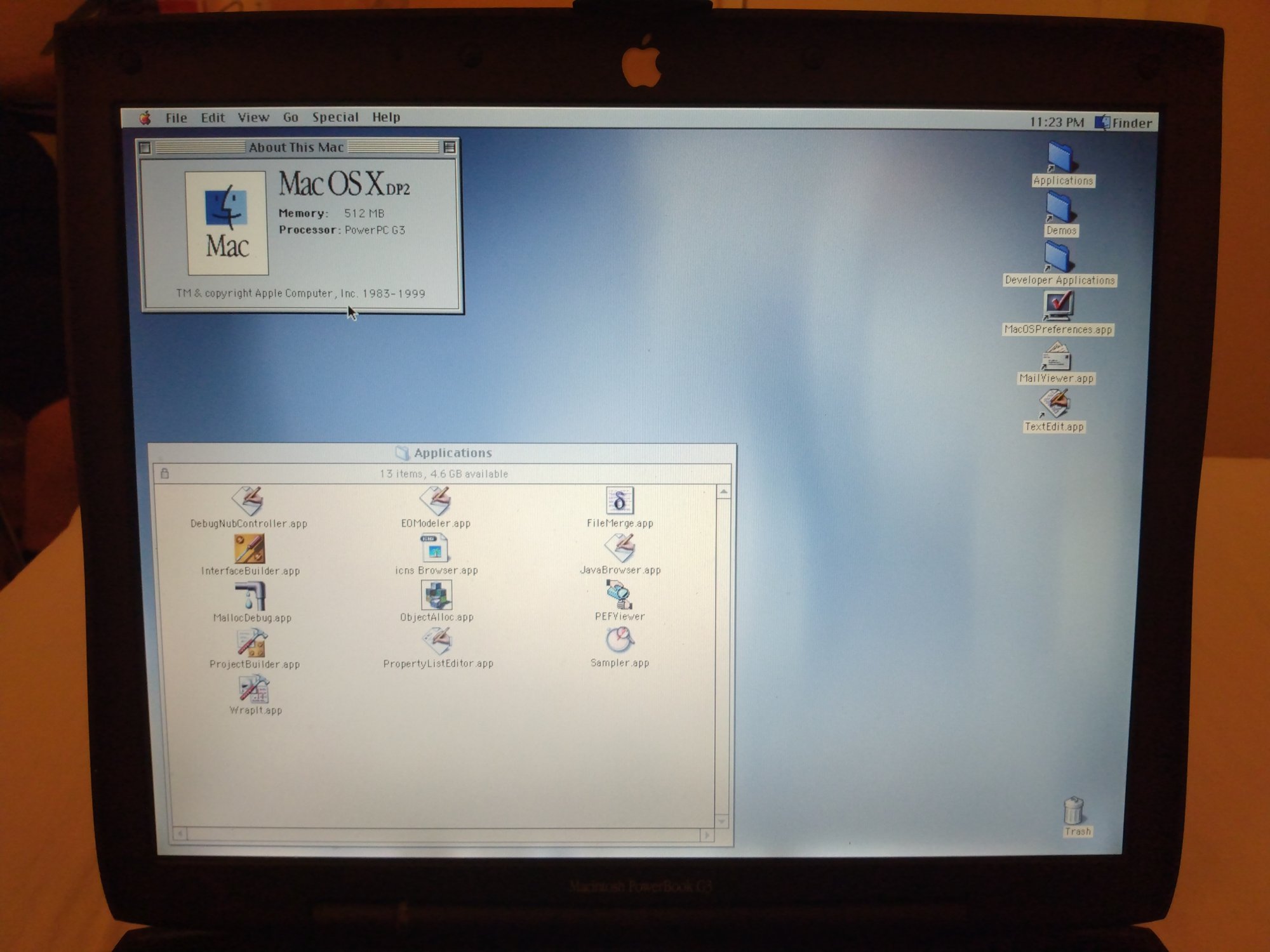Click the scroll left arrow in Applications window

[180, 834]
